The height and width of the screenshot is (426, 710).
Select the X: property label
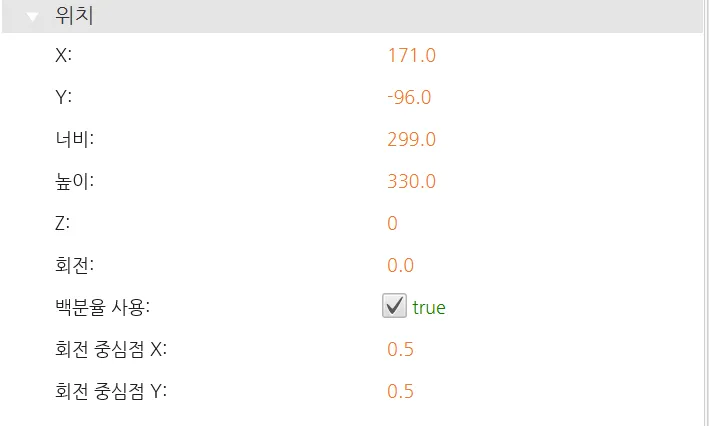click(64, 55)
